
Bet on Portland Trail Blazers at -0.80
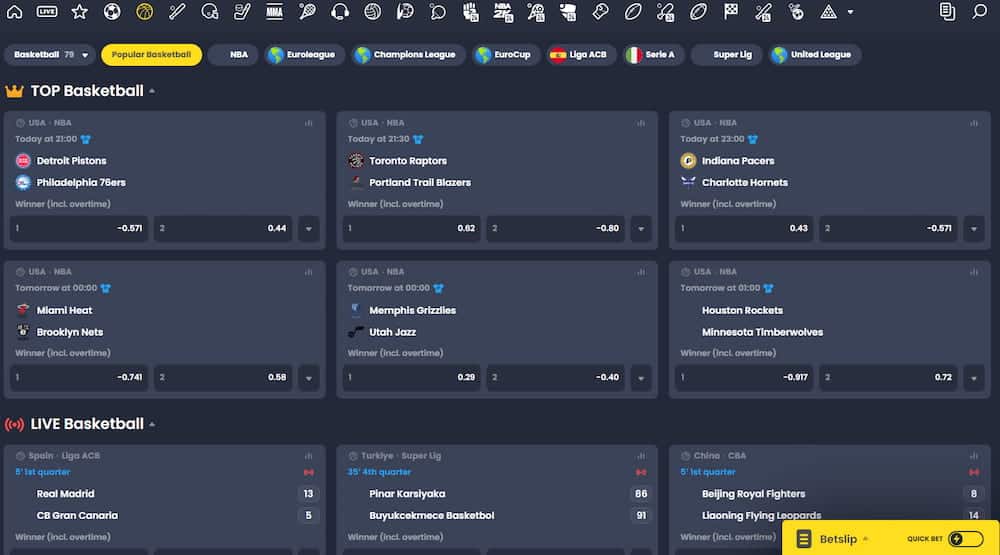(555, 228)
